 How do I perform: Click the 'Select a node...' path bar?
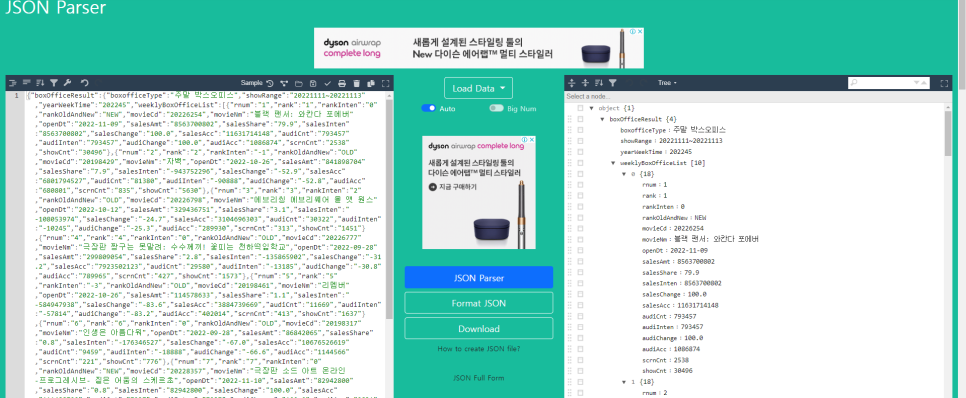(758, 97)
